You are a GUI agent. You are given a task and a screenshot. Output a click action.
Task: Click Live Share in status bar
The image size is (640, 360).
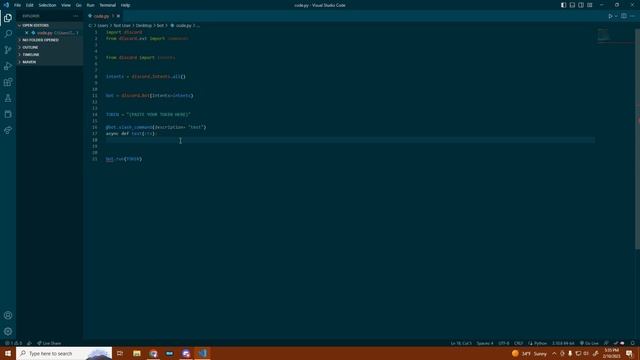click(49, 343)
